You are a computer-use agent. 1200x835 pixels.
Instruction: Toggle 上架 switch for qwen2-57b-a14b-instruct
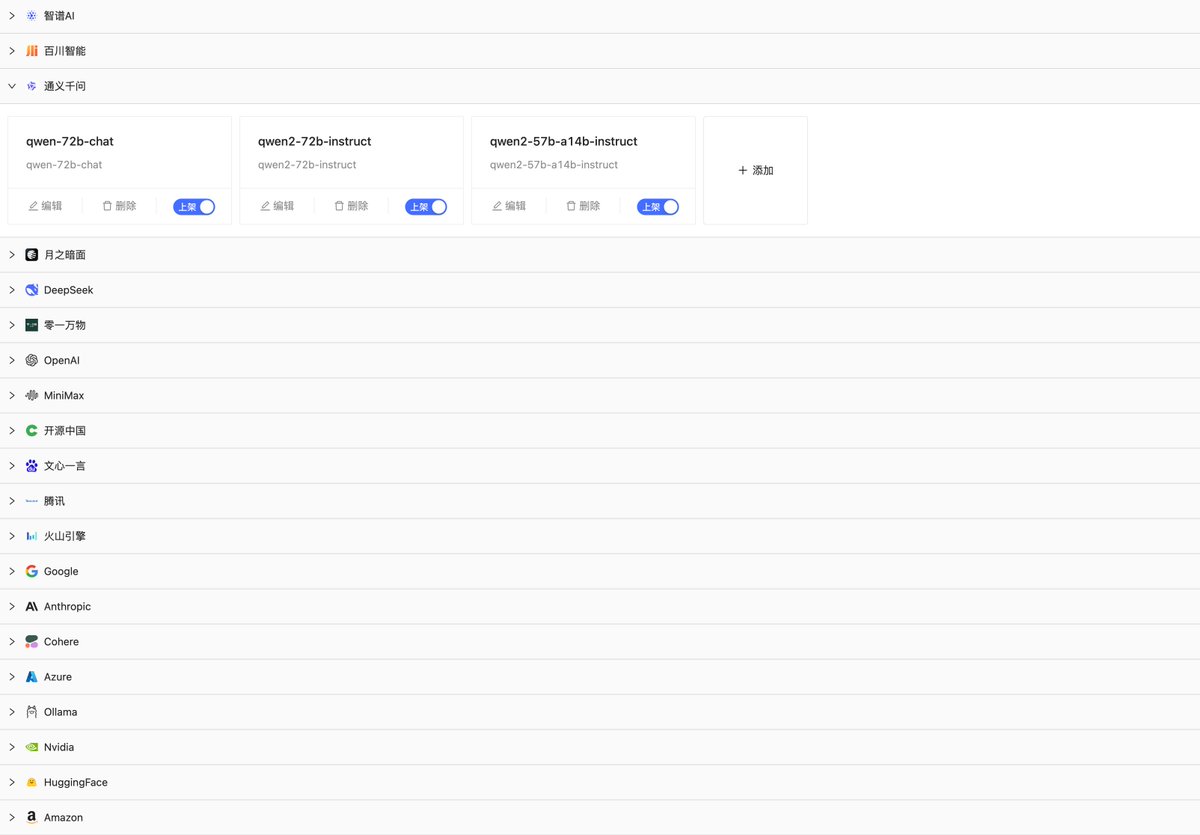point(658,207)
